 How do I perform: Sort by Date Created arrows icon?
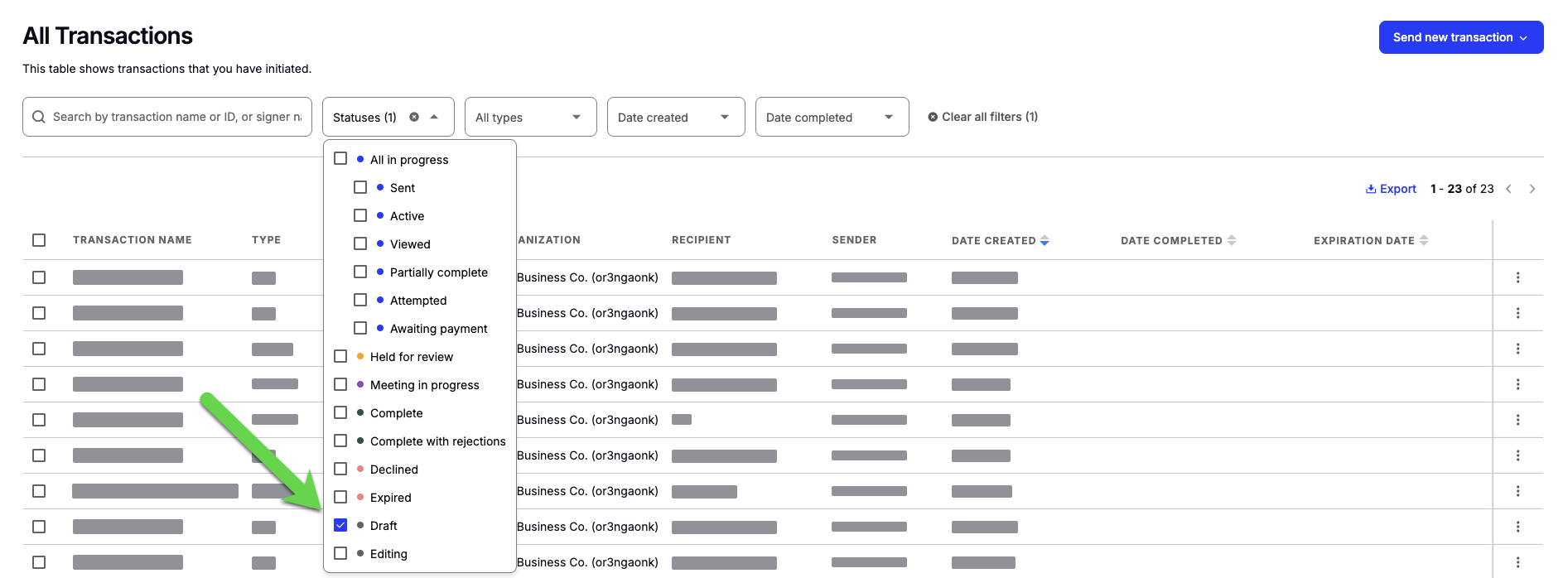click(1045, 240)
